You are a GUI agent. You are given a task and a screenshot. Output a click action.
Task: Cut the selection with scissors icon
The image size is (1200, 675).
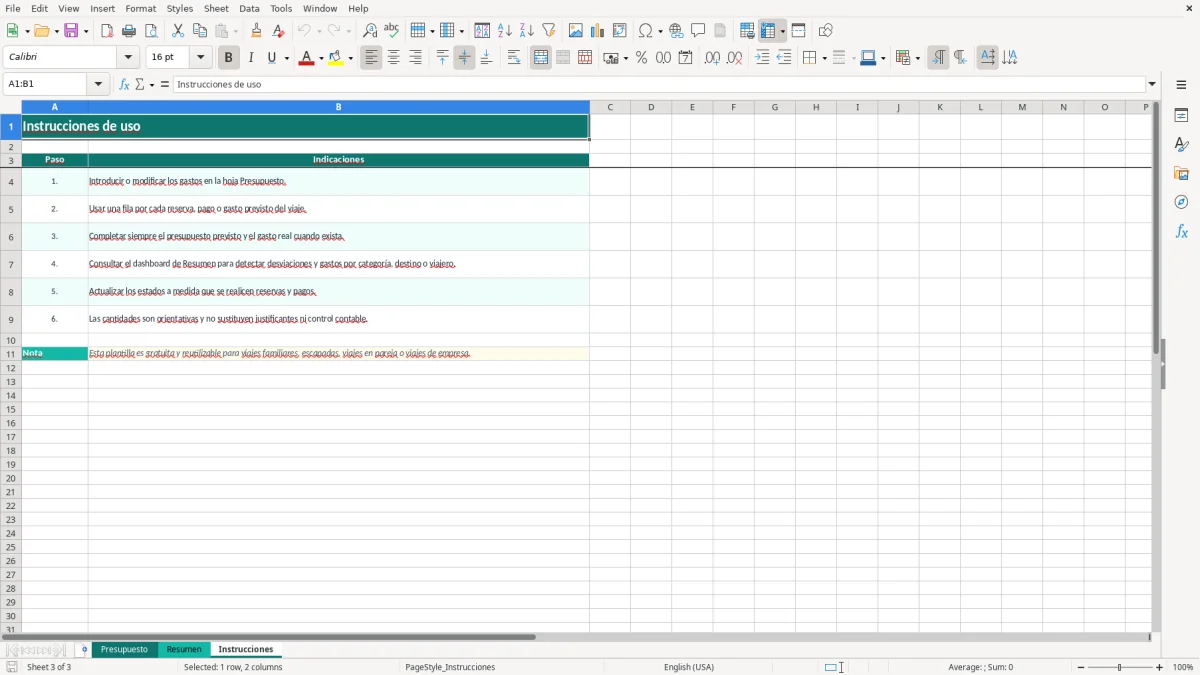178,31
